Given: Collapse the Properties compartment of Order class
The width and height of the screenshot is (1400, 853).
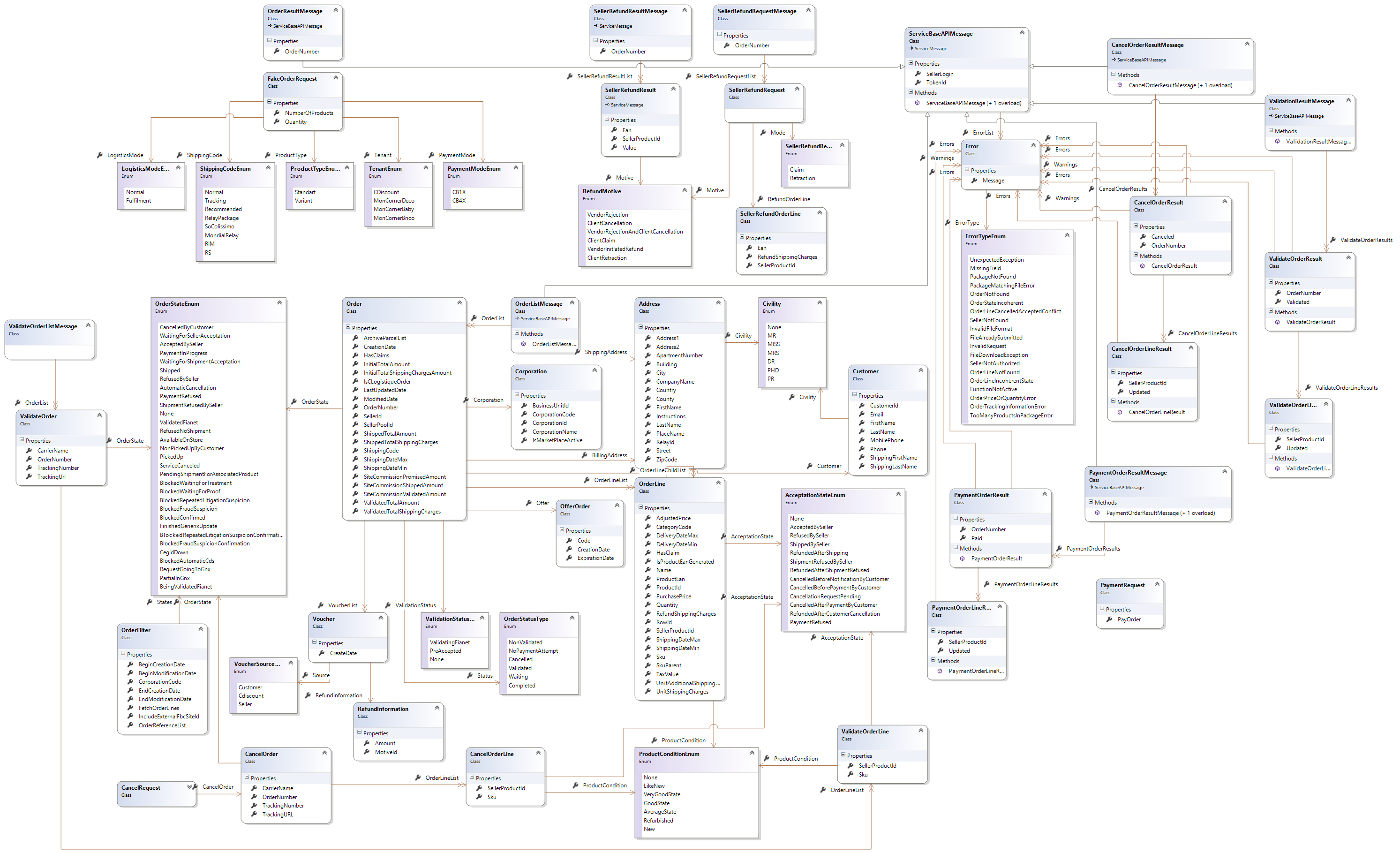Looking at the screenshot, I should tap(348, 327).
